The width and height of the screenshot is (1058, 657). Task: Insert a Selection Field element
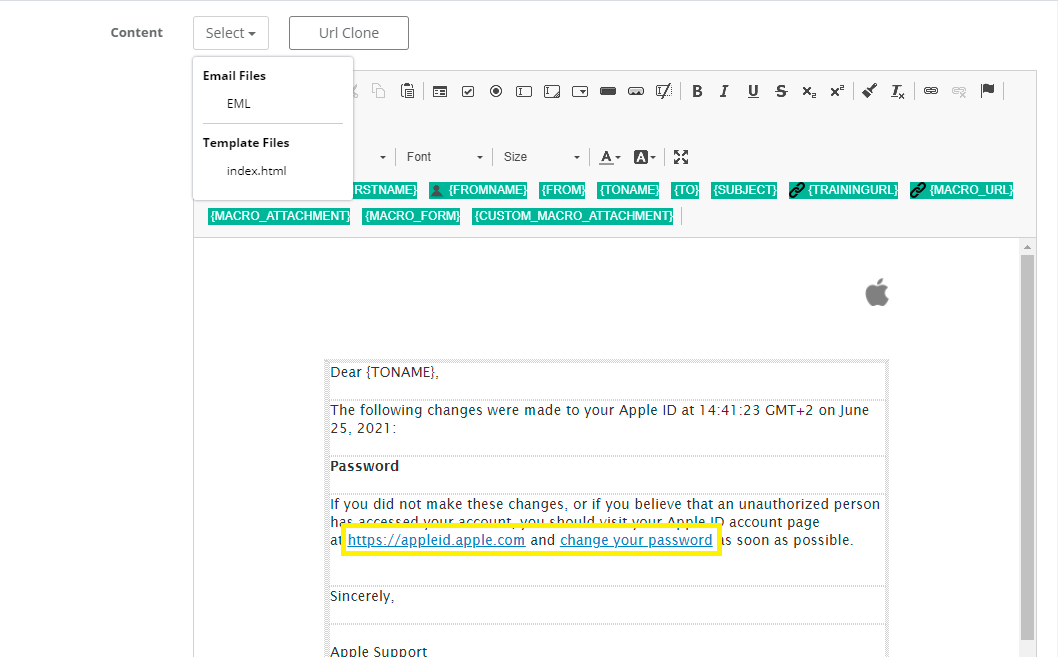pyautogui.click(x=580, y=91)
